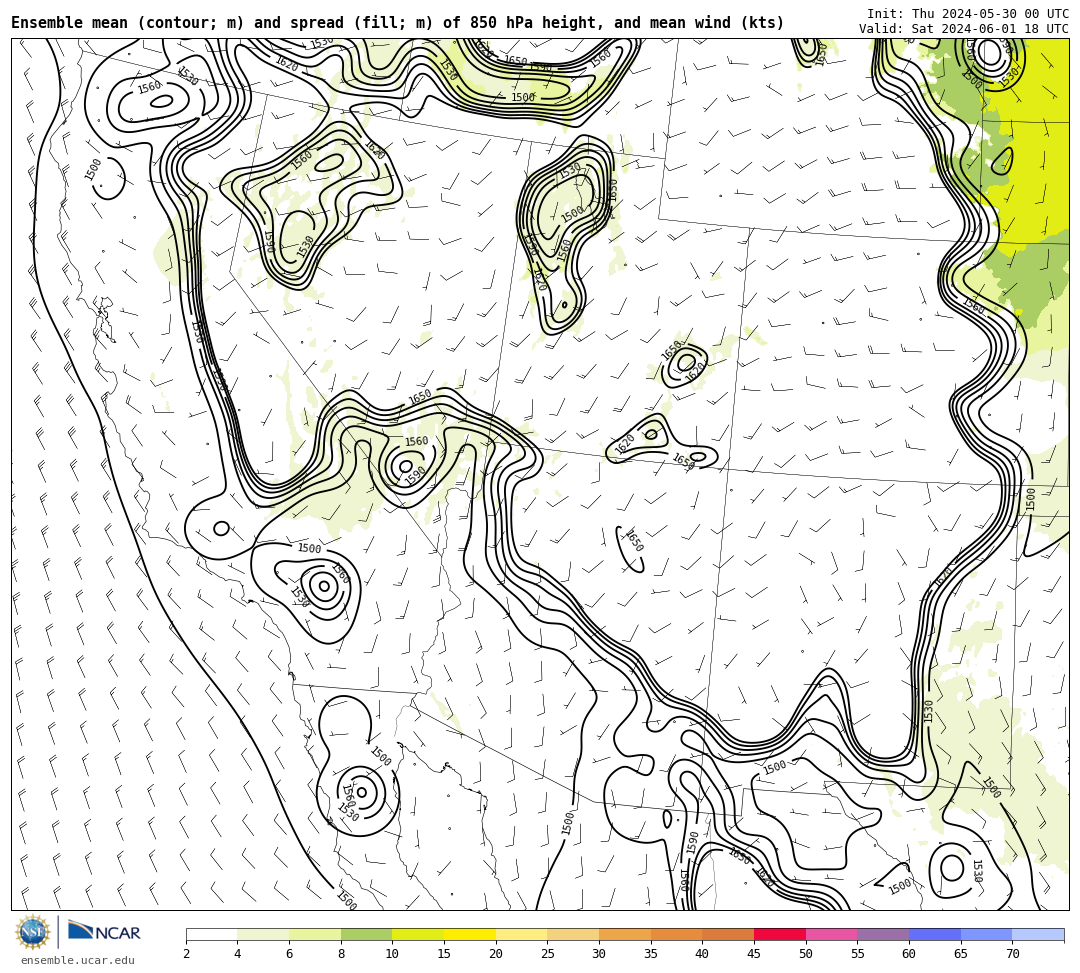1080x973 pixels.
Task: Click the NSF logo
Action: [x=33, y=933]
